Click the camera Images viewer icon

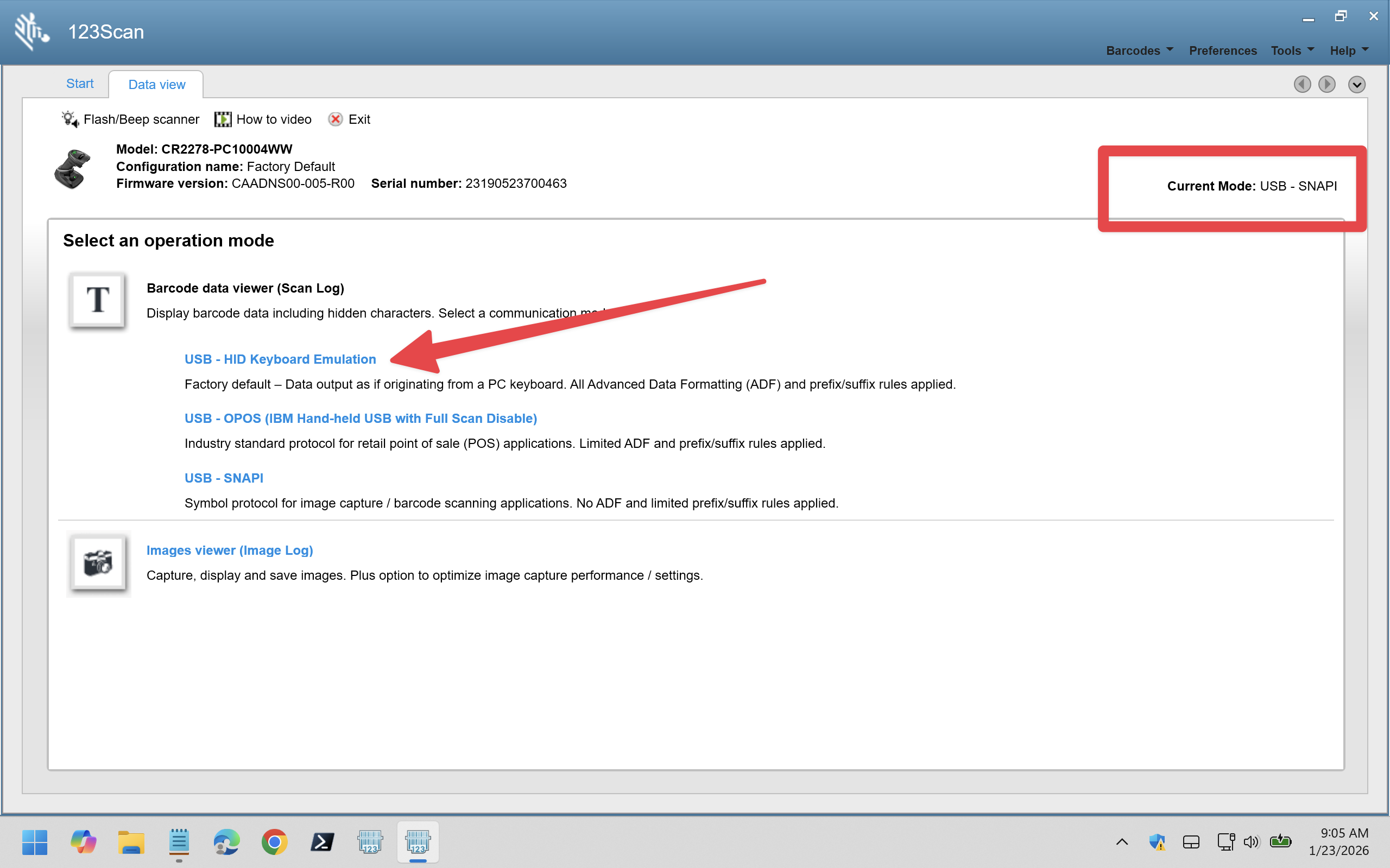(98, 563)
